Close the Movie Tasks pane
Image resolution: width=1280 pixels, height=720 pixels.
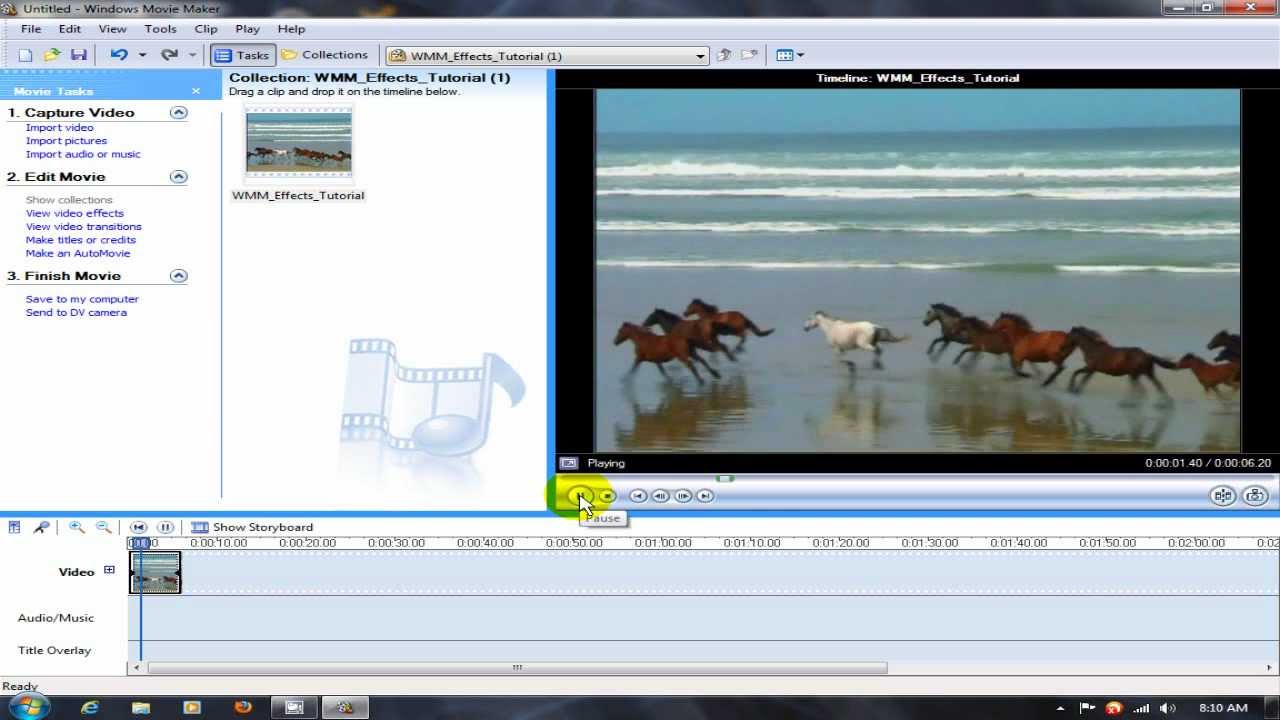point(196,91)
